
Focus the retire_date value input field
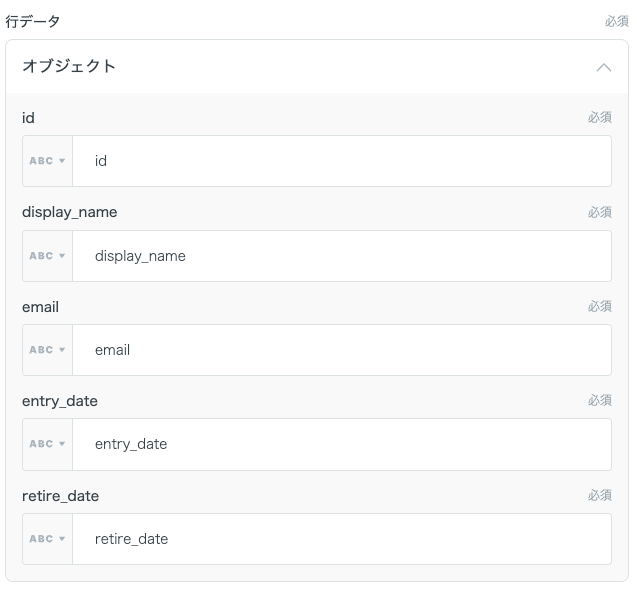point(341,539)
